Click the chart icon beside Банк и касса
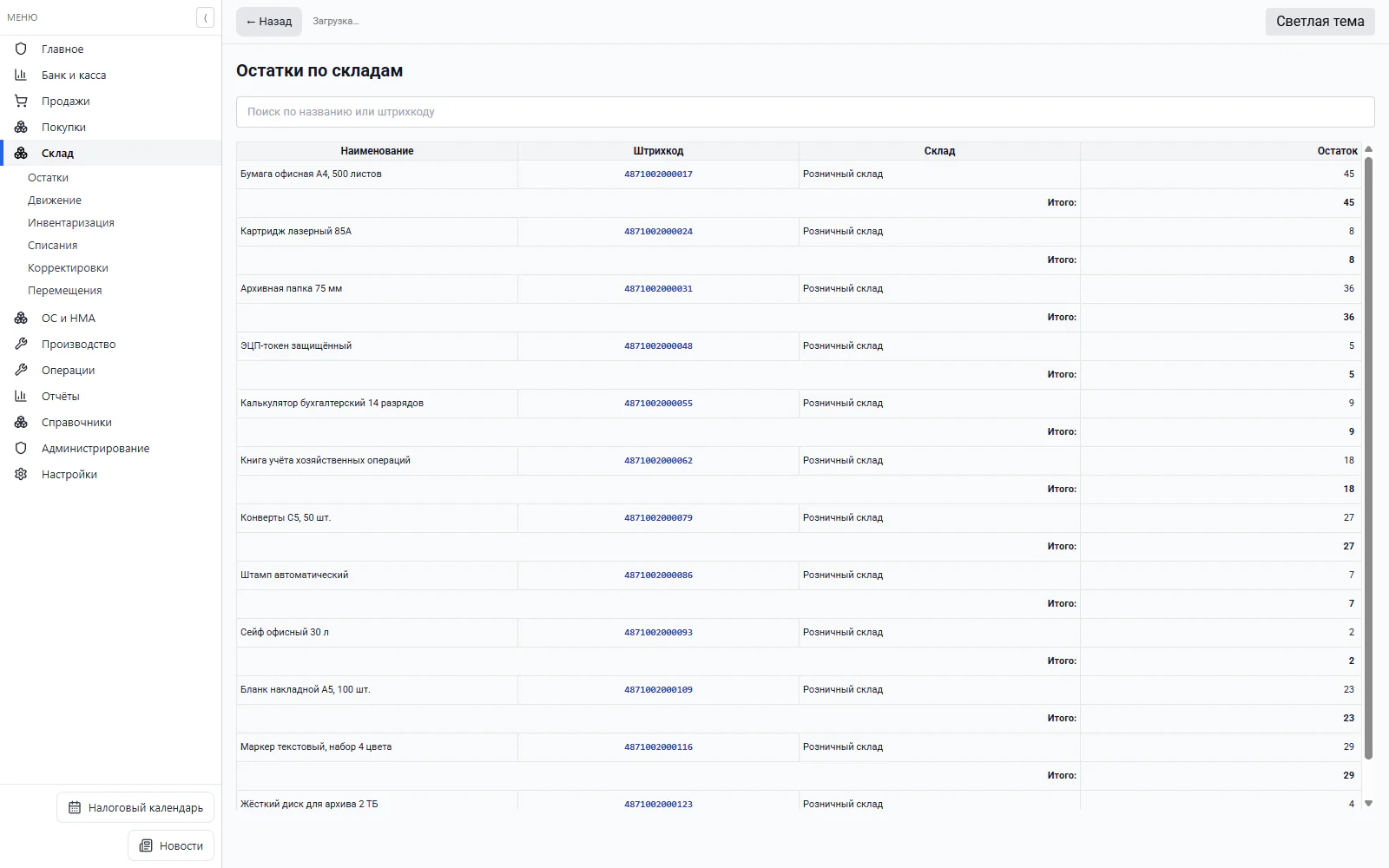 coord(21,75)
